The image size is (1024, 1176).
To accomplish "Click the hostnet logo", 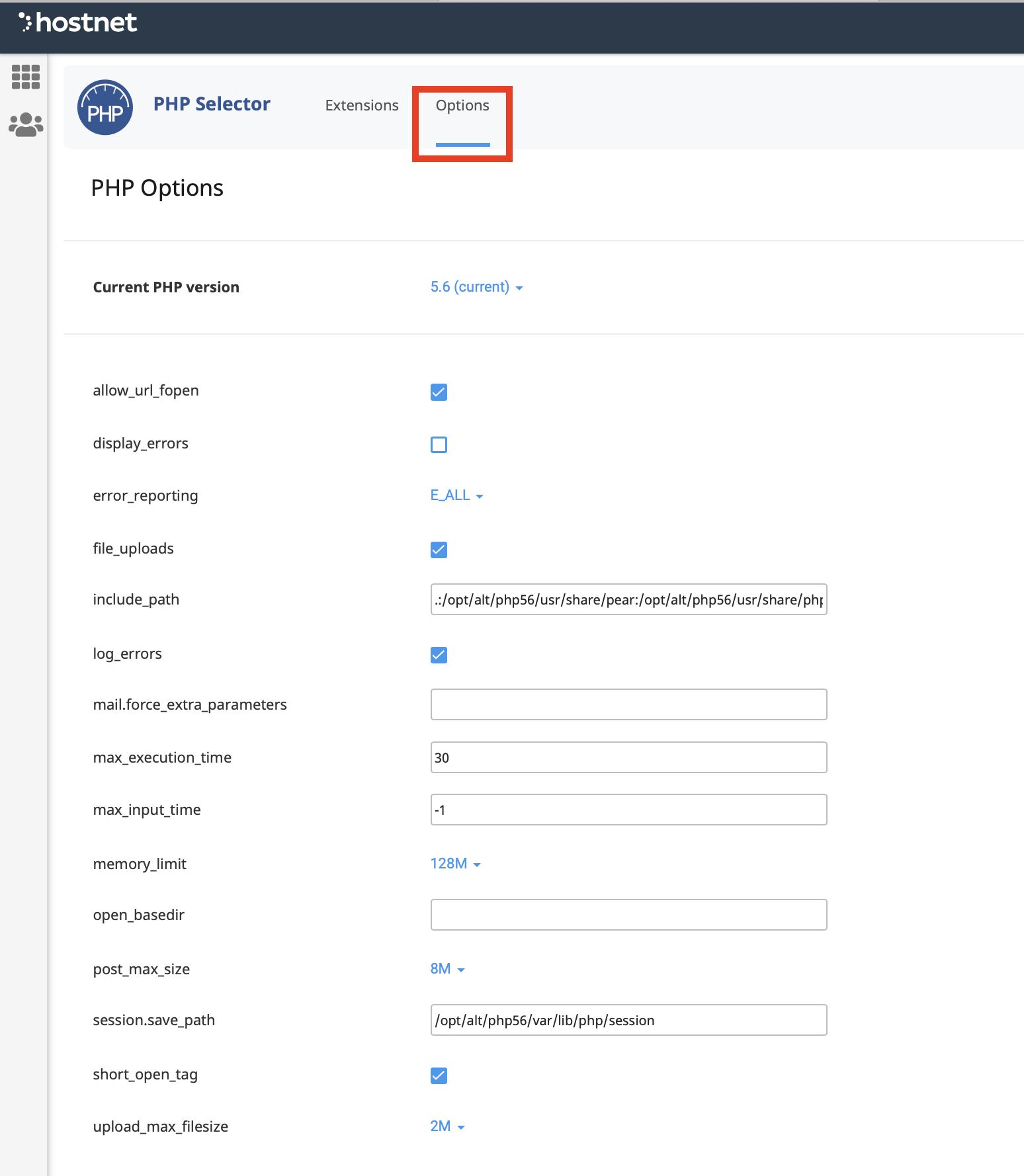I will 78,23.
